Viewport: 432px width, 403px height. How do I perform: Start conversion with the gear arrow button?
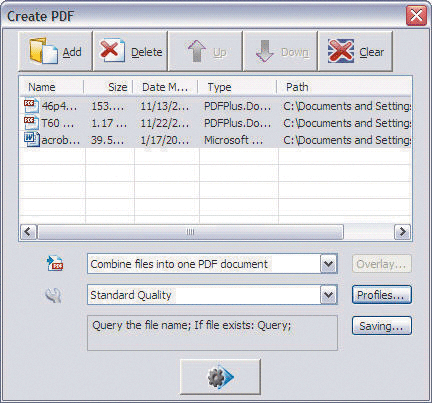pos(220,377)
